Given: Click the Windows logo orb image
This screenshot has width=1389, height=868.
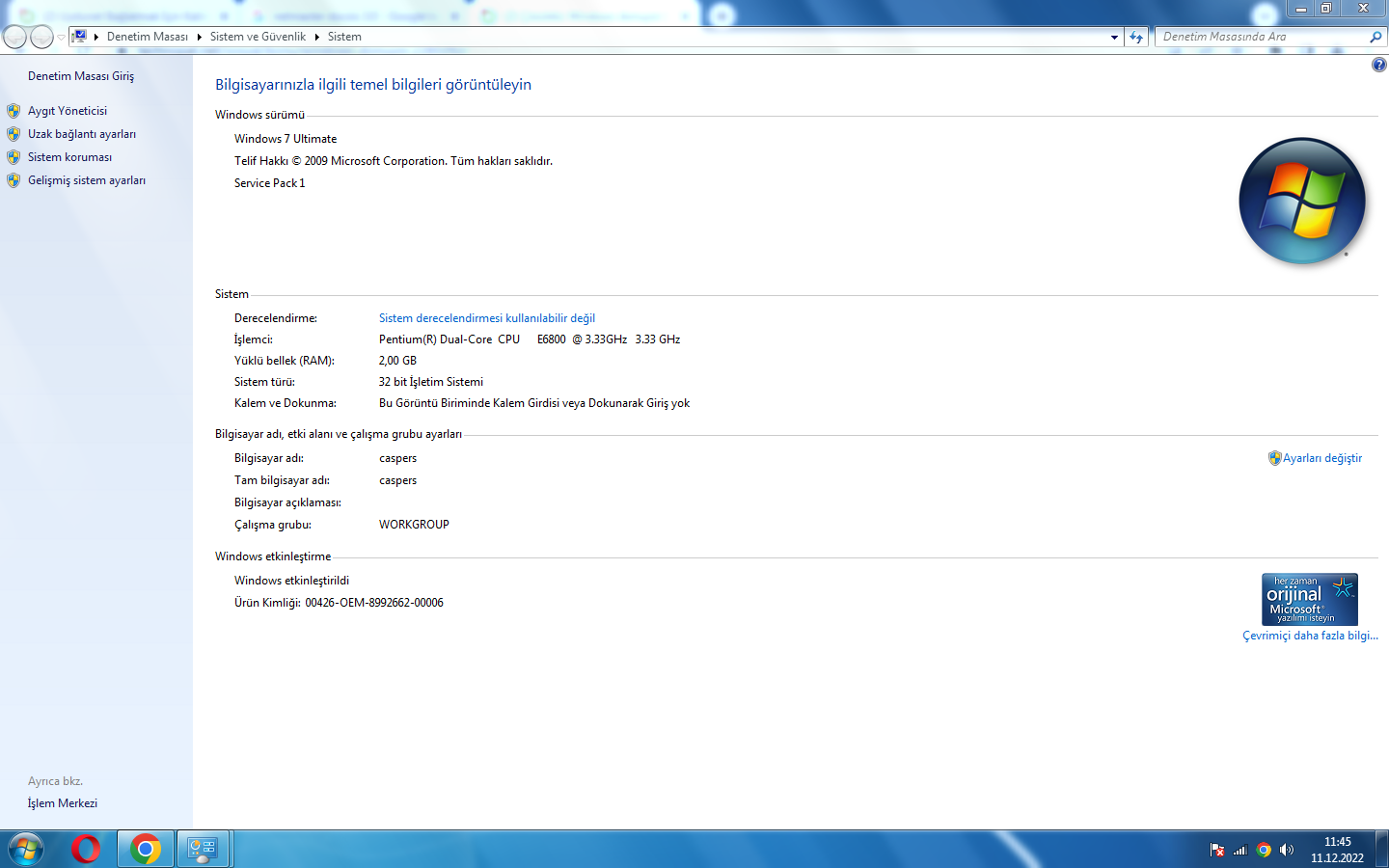Looking at the screenshot, I should tap(1302, 201).
